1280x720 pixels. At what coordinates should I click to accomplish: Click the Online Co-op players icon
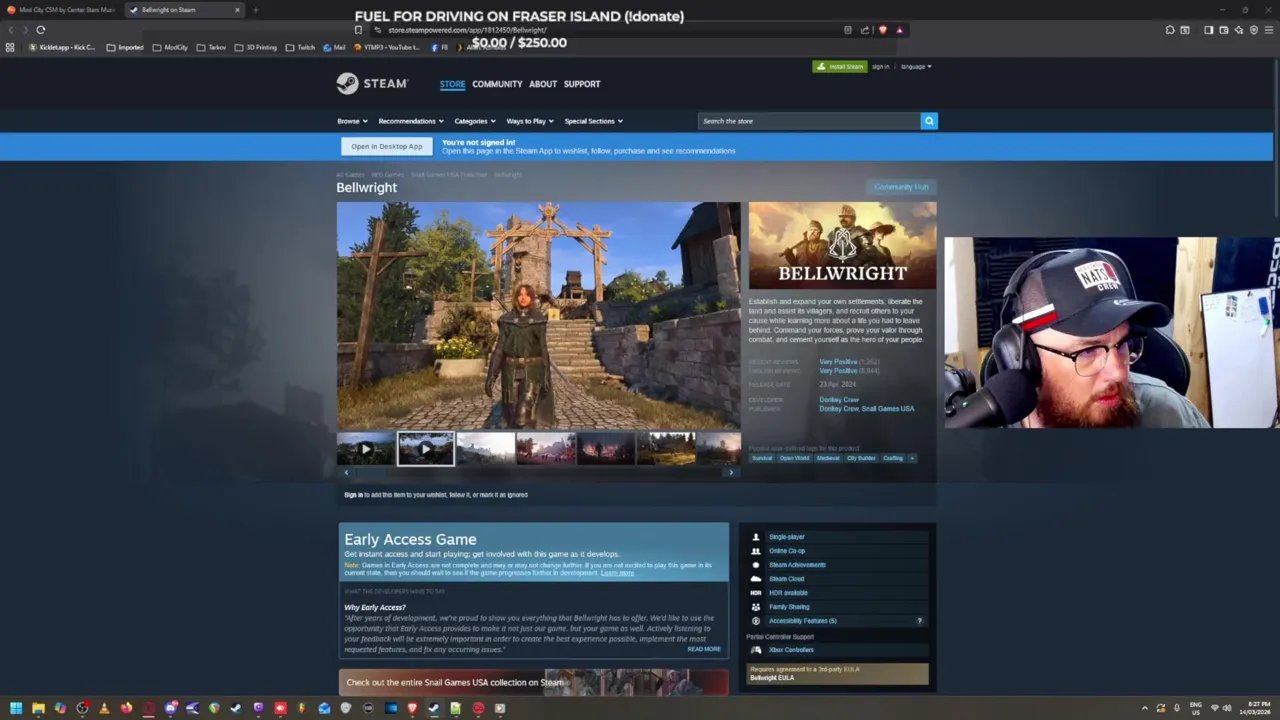tap(756, 551)
